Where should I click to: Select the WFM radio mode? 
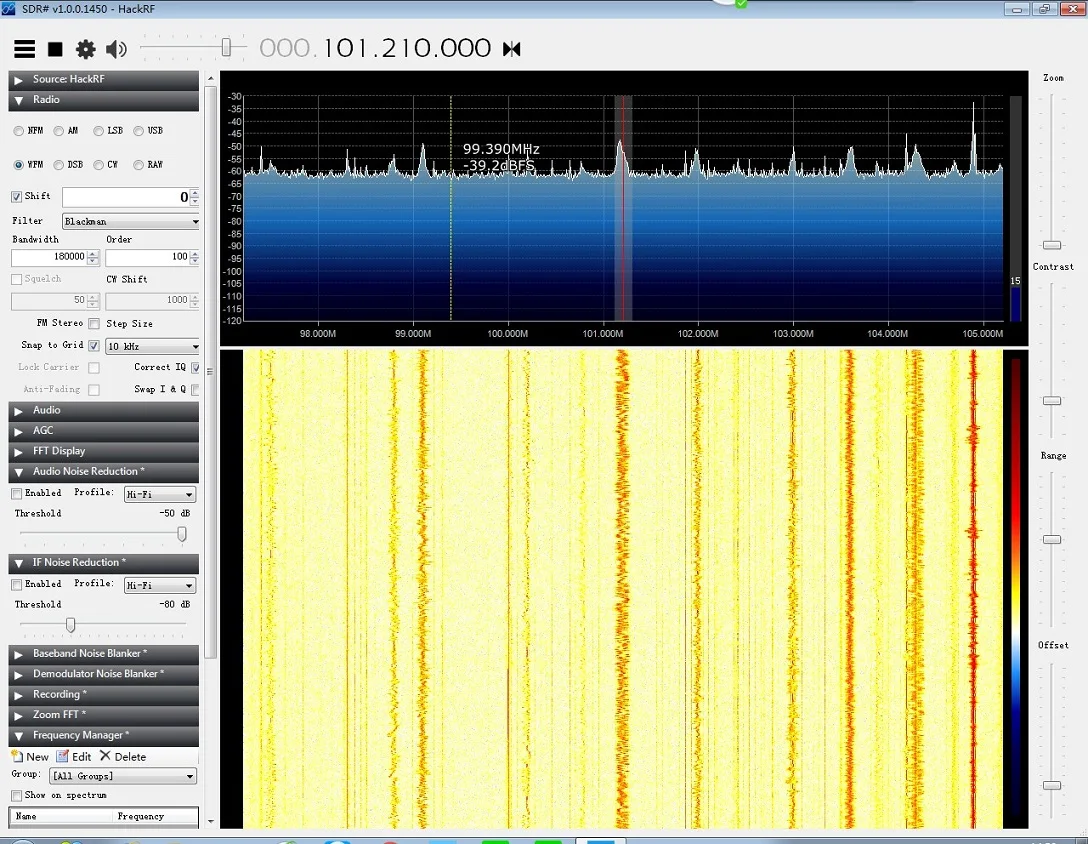click(19, 164)
